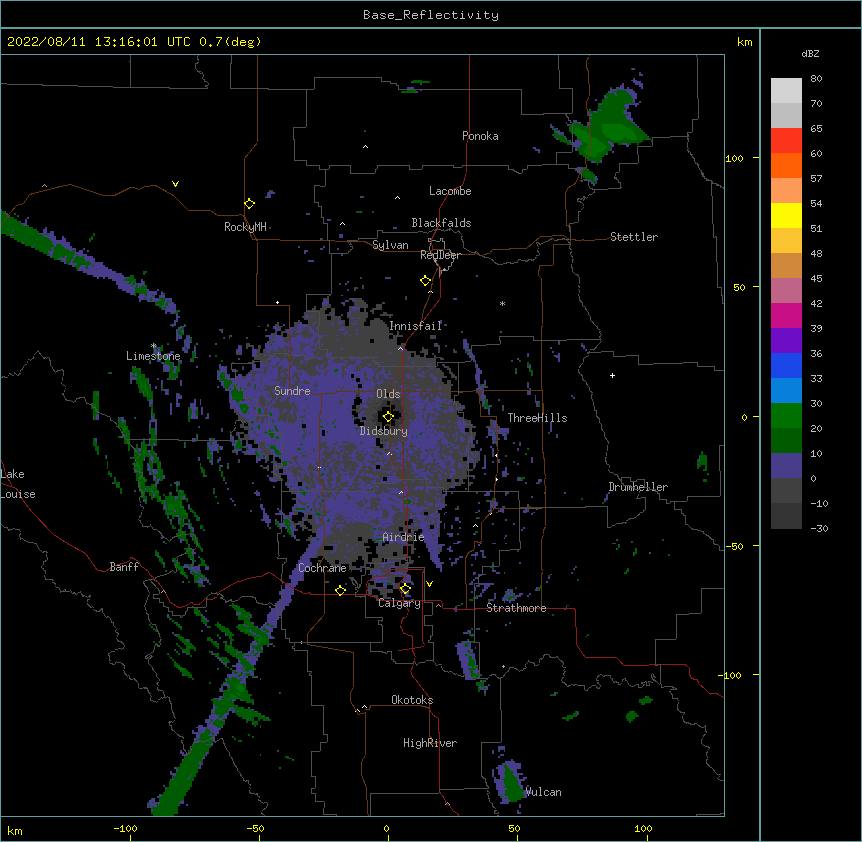Click the yellow diamond marker beside RockyMH

[249, 204]
